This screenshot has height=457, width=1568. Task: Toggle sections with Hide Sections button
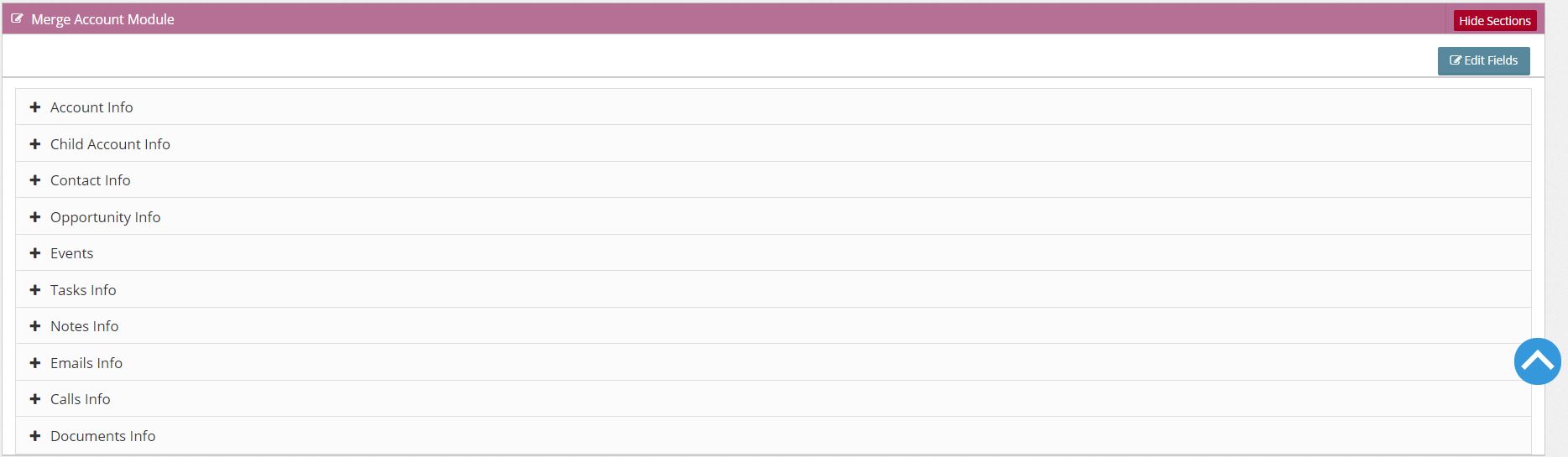click(x=1495, y=20)
